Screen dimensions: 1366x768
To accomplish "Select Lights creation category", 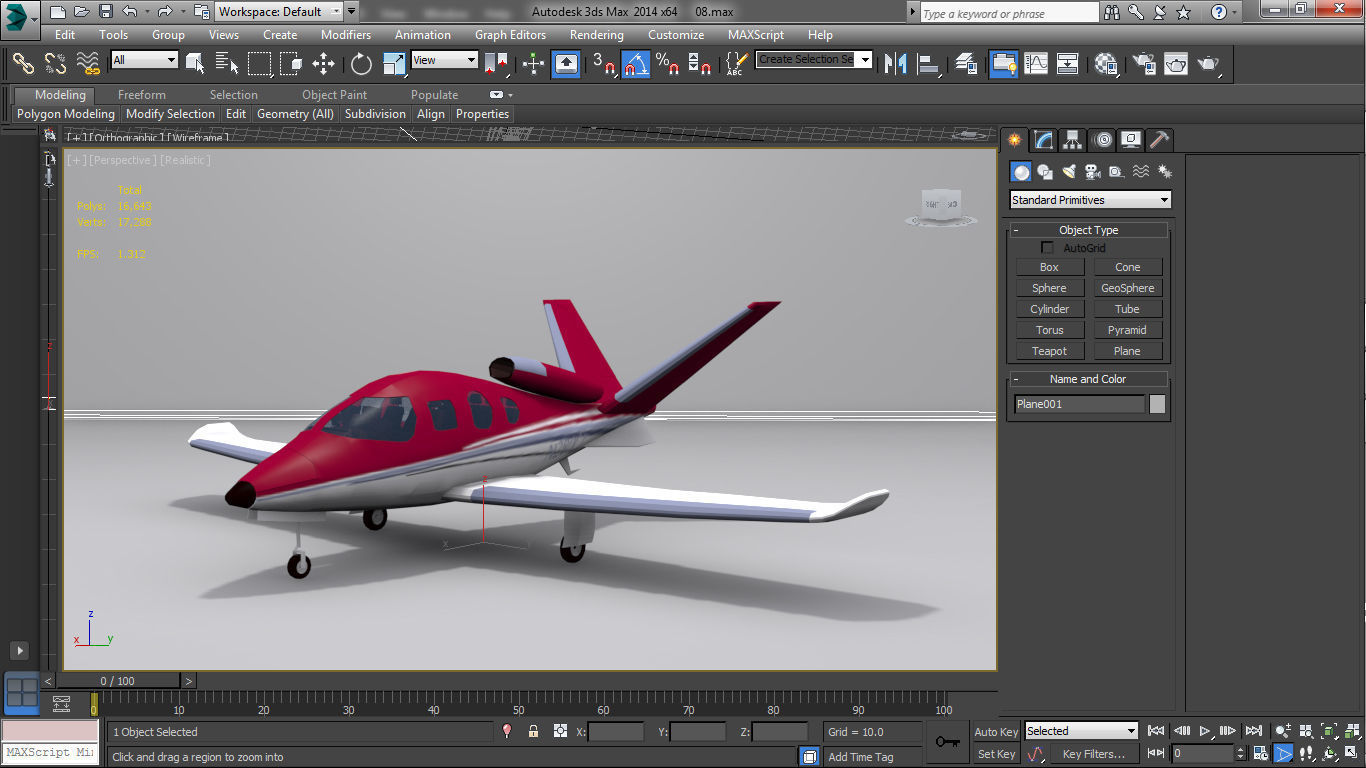I will 1069,172.
